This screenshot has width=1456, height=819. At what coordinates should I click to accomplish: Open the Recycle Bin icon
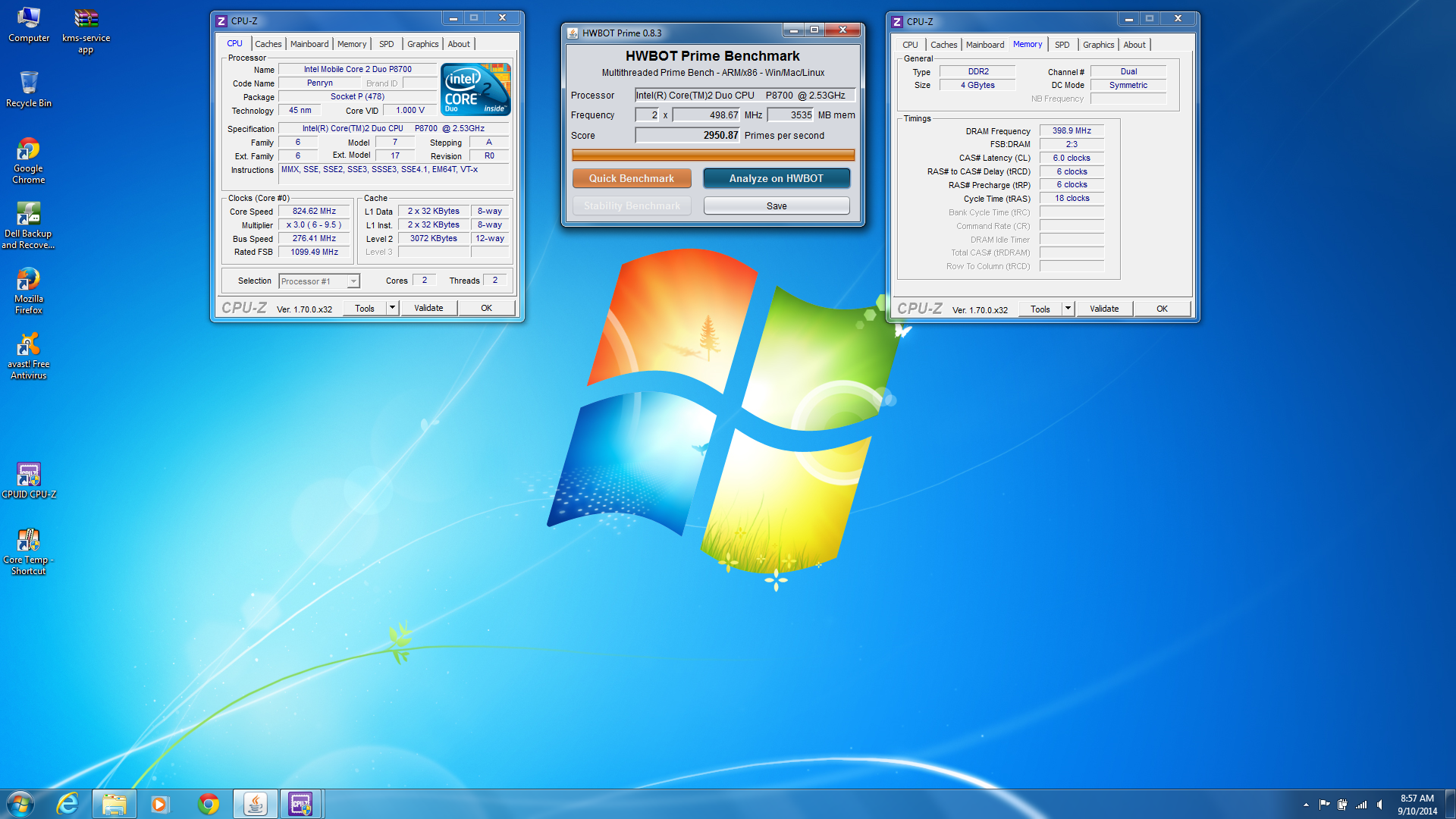(x=29, y=89)
